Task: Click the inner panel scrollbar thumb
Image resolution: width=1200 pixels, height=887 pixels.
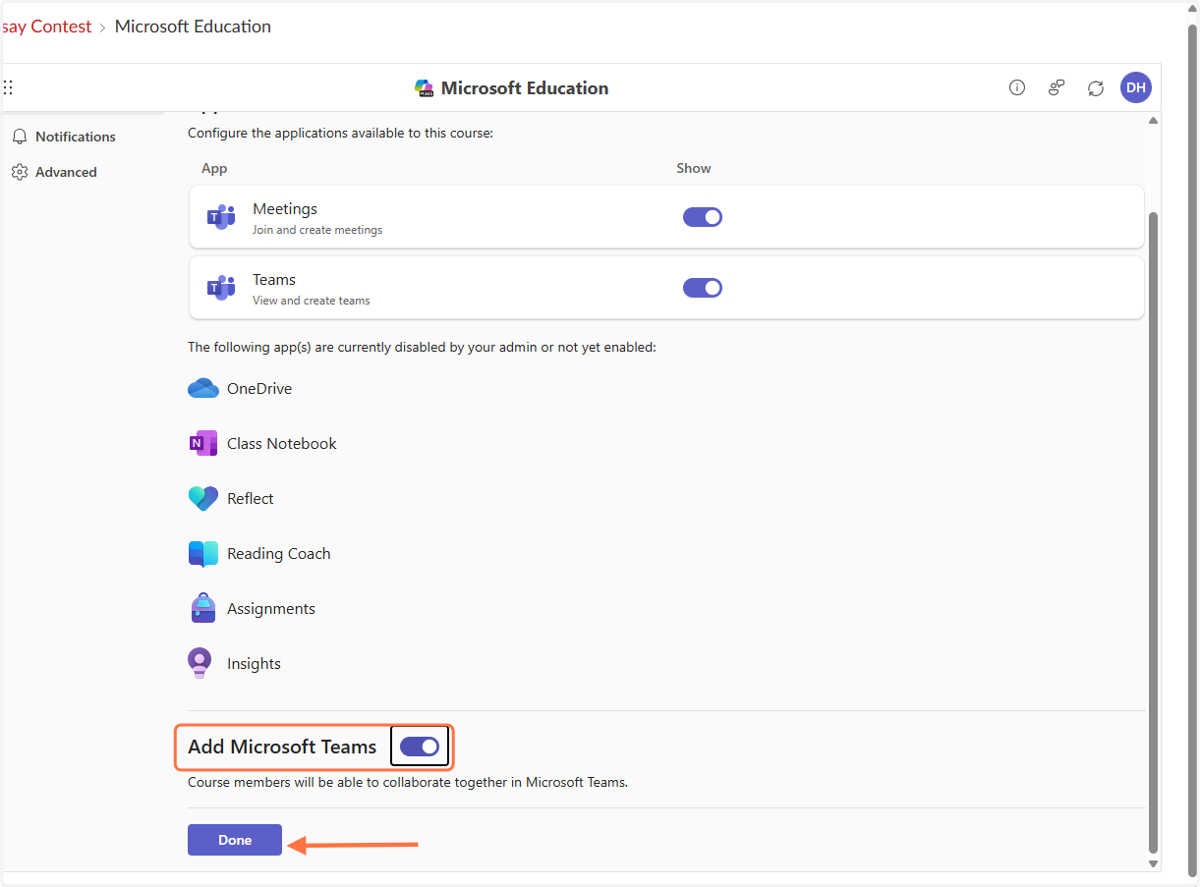Action: pos(1153,531)
